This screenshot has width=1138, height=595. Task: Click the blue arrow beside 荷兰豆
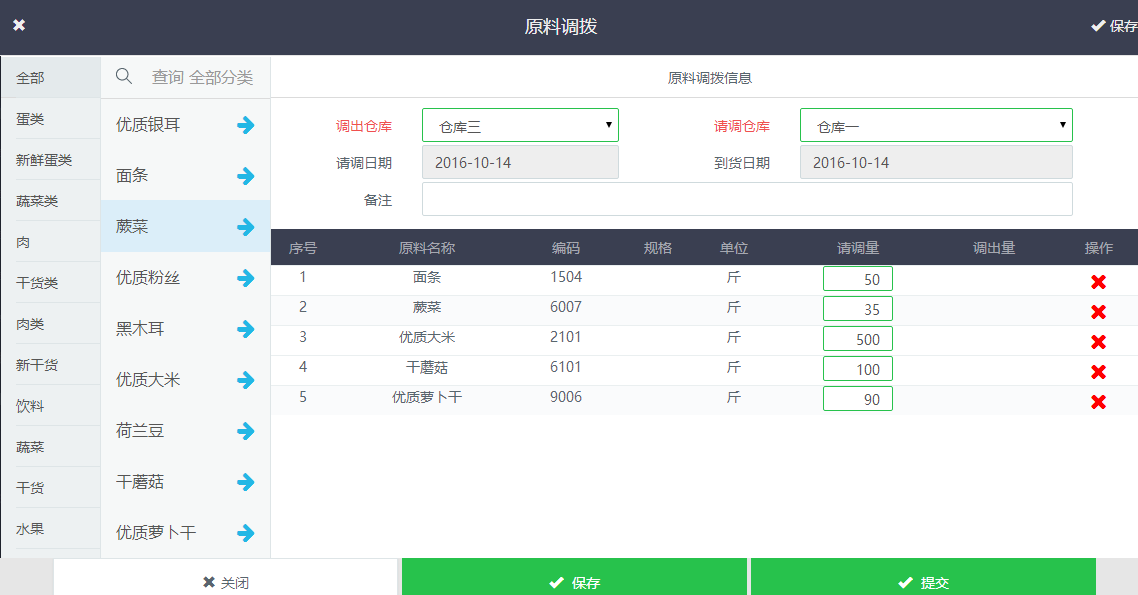click(x=246, y=431)
